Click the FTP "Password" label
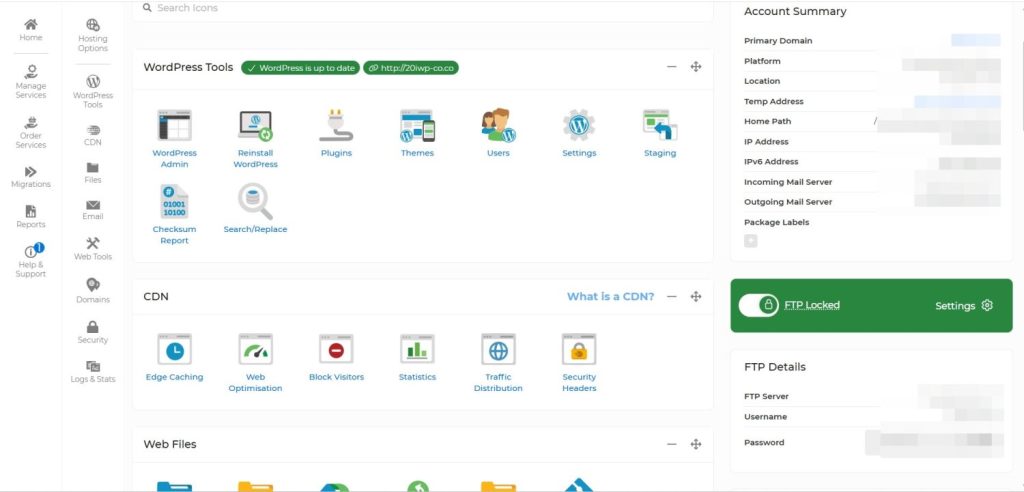This screenshot has width=1024, height=492. pos(764,442)
